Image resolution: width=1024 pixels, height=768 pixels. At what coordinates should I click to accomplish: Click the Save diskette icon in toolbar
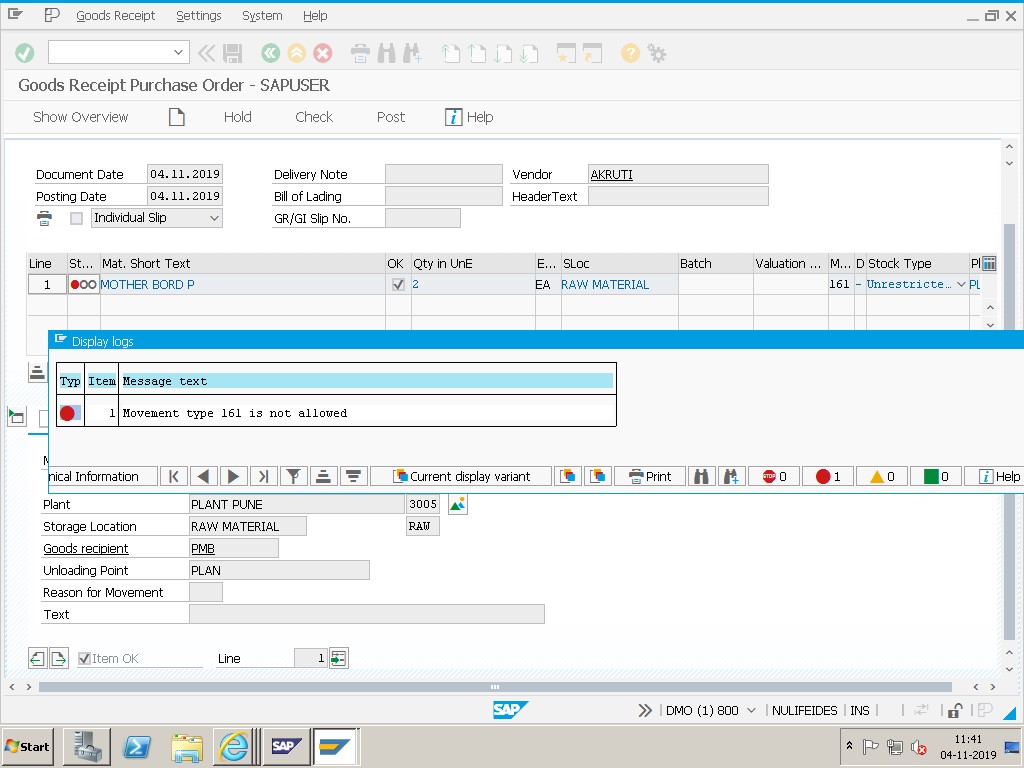pos(232,53)
